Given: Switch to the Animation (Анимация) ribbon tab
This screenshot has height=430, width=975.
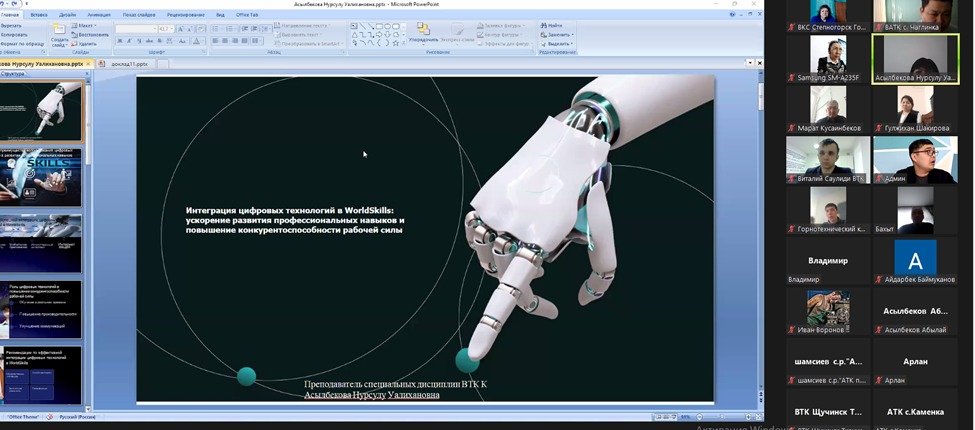Looking at the screenshot, I should pos(100,16).
